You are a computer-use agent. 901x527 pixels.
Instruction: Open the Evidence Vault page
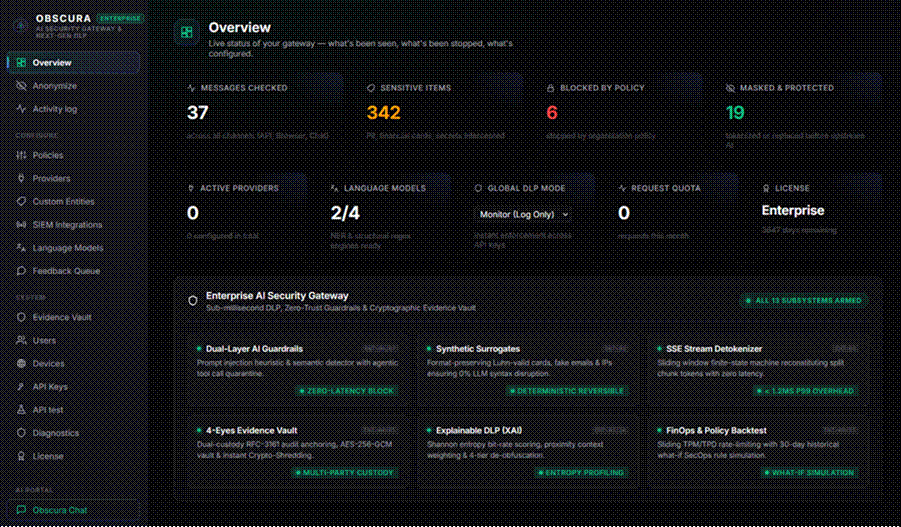pyautogui.click(x=74, y=317)
